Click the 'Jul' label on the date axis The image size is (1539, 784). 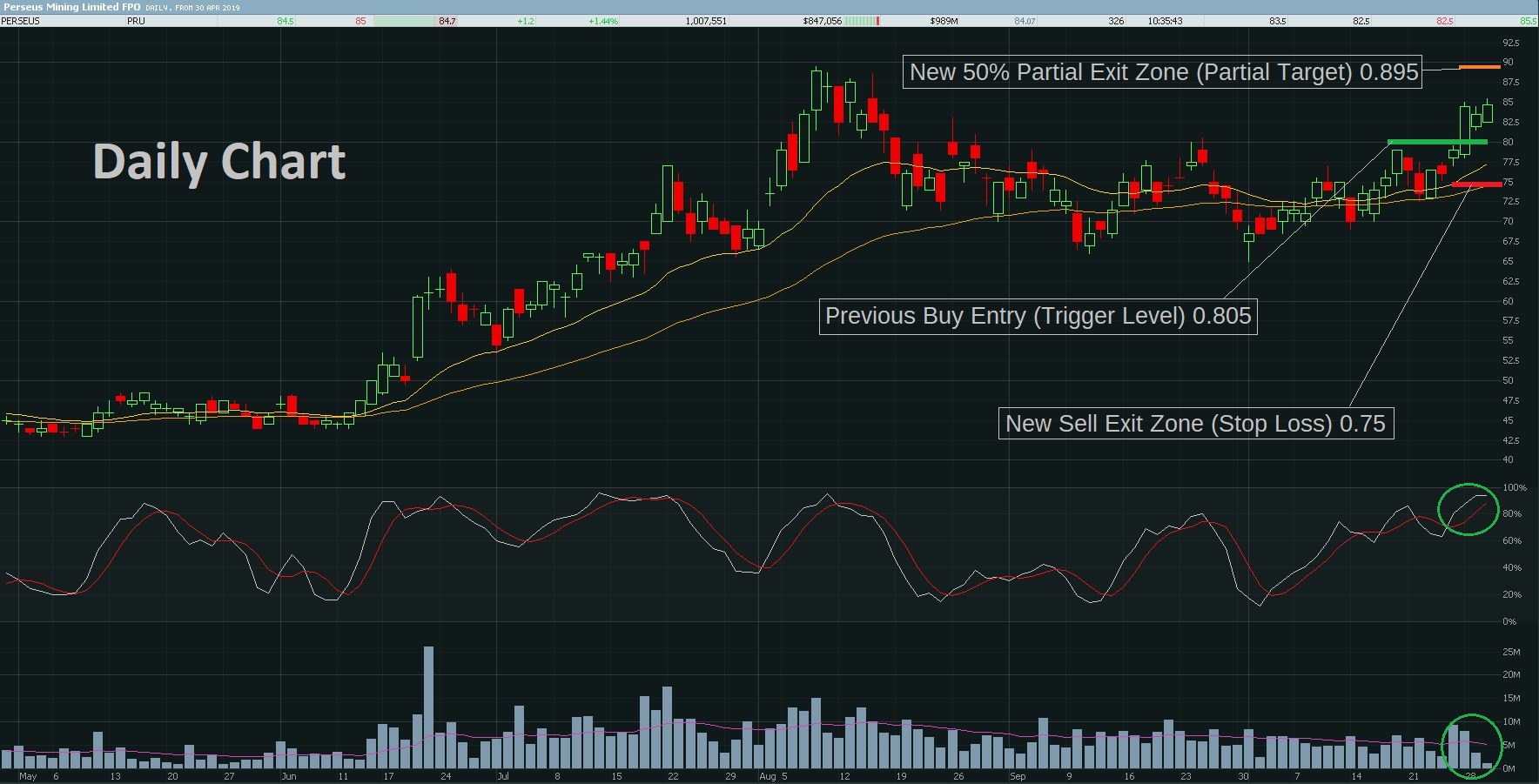pos(503,776)
